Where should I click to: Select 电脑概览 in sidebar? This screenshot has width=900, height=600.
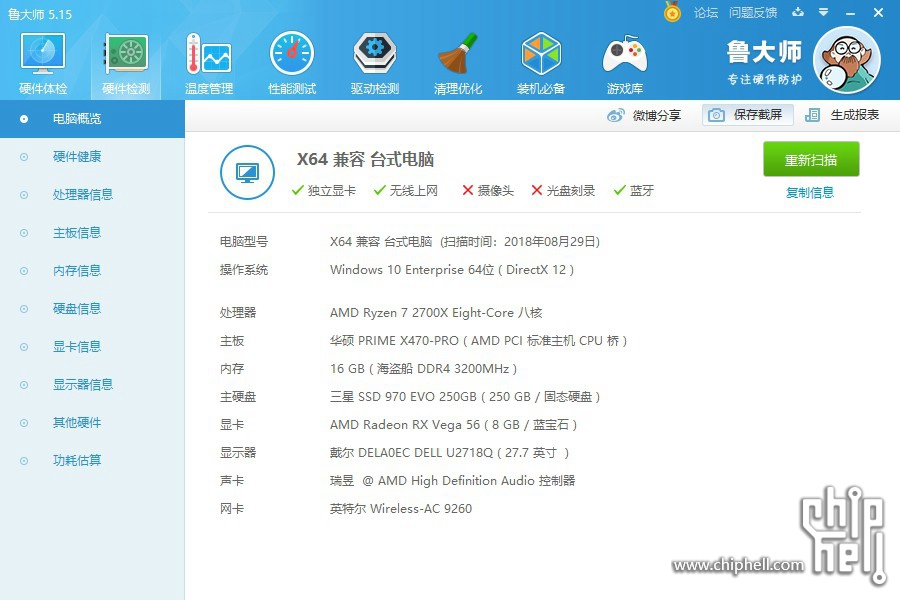[92, 119]
